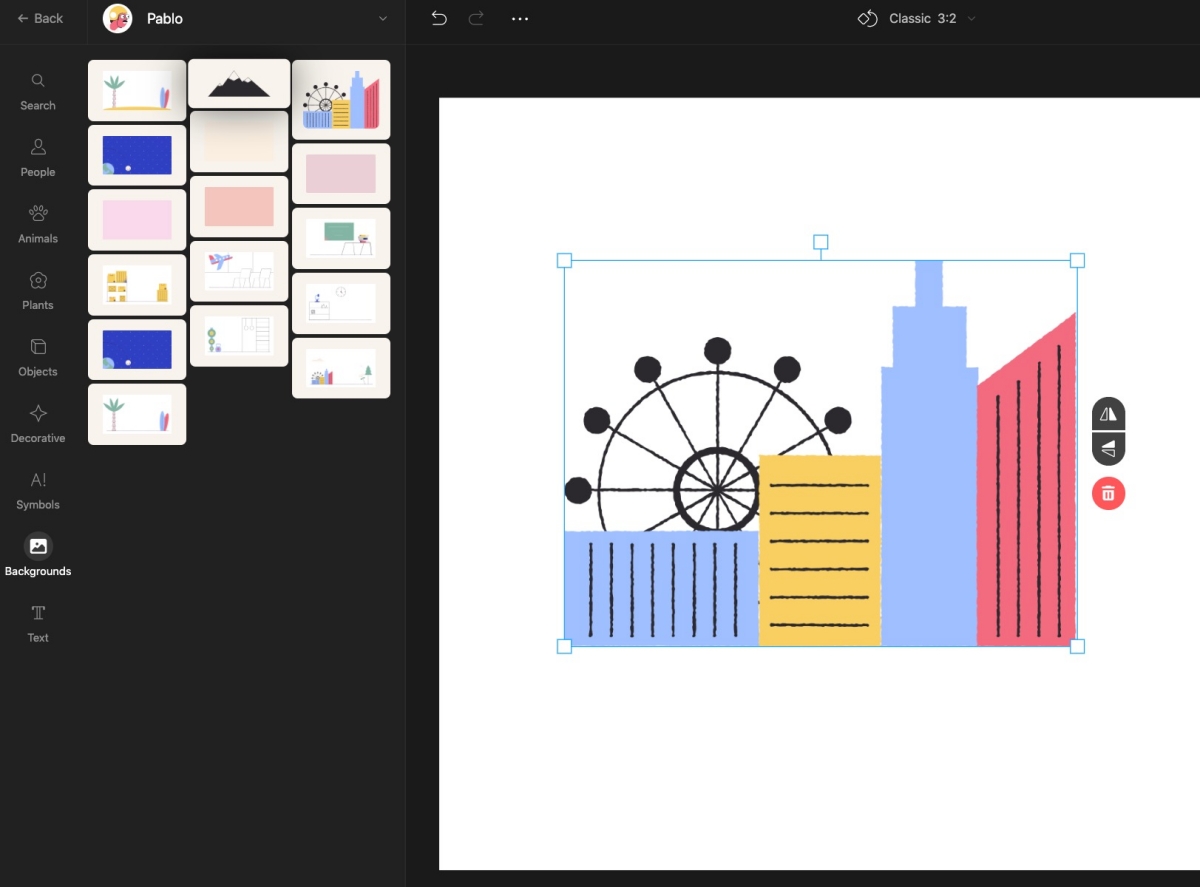
Task: Go Back to the previous screen
Action: coord(40,18)
